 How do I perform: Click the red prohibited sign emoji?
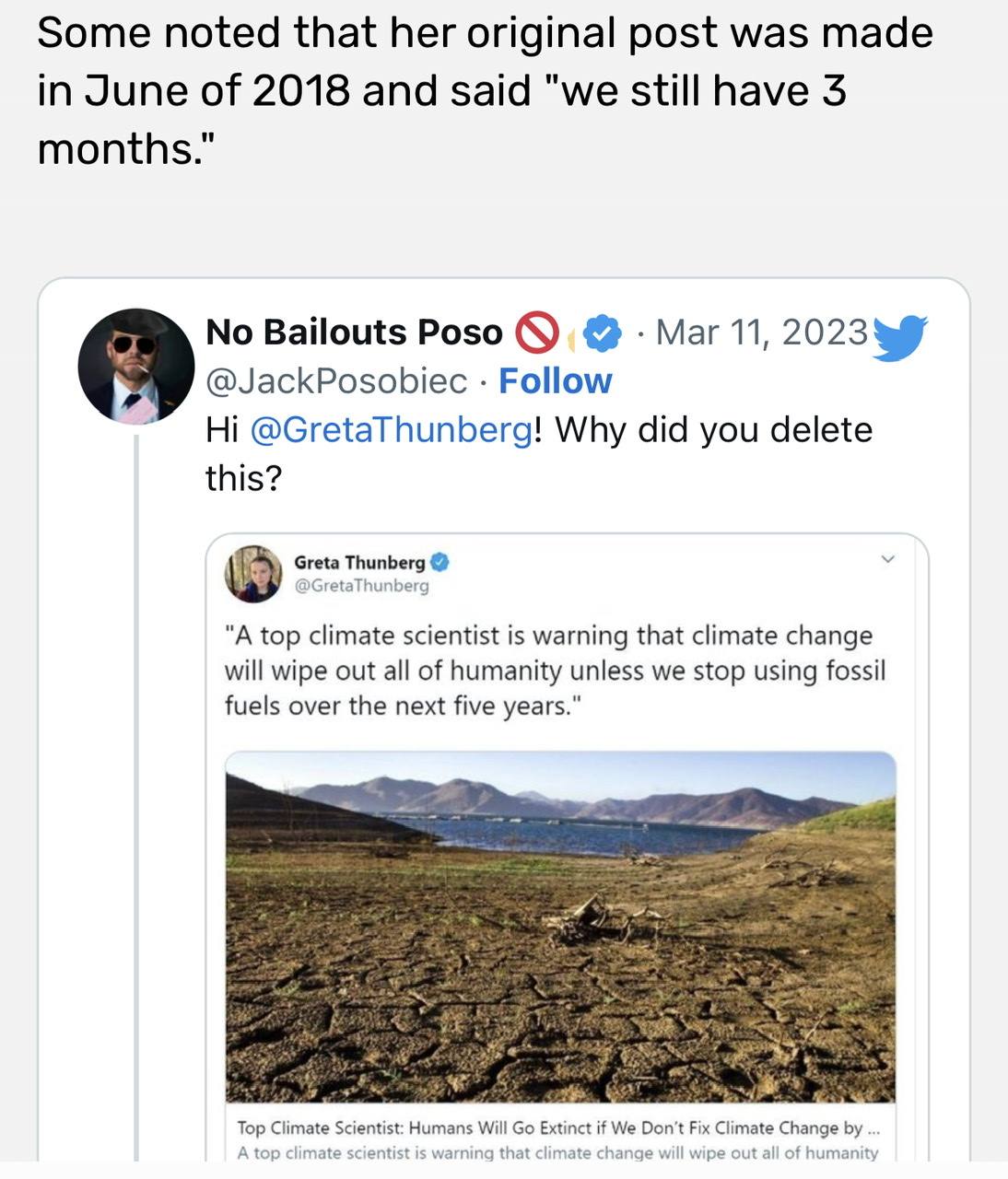(536, 333)
